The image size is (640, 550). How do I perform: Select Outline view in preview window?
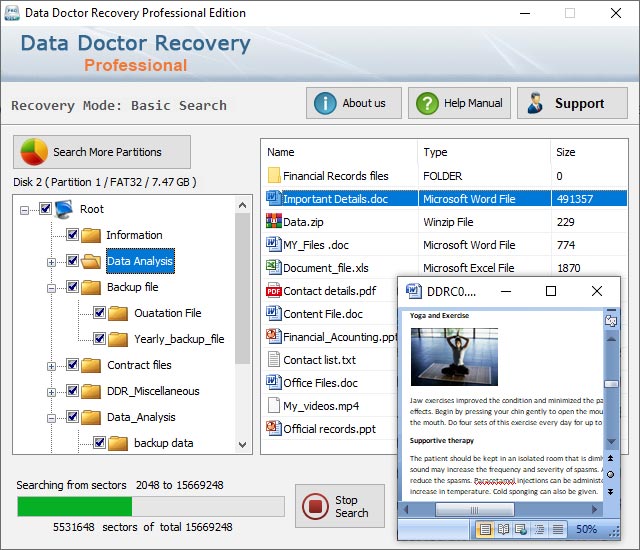tap(539, 529)
